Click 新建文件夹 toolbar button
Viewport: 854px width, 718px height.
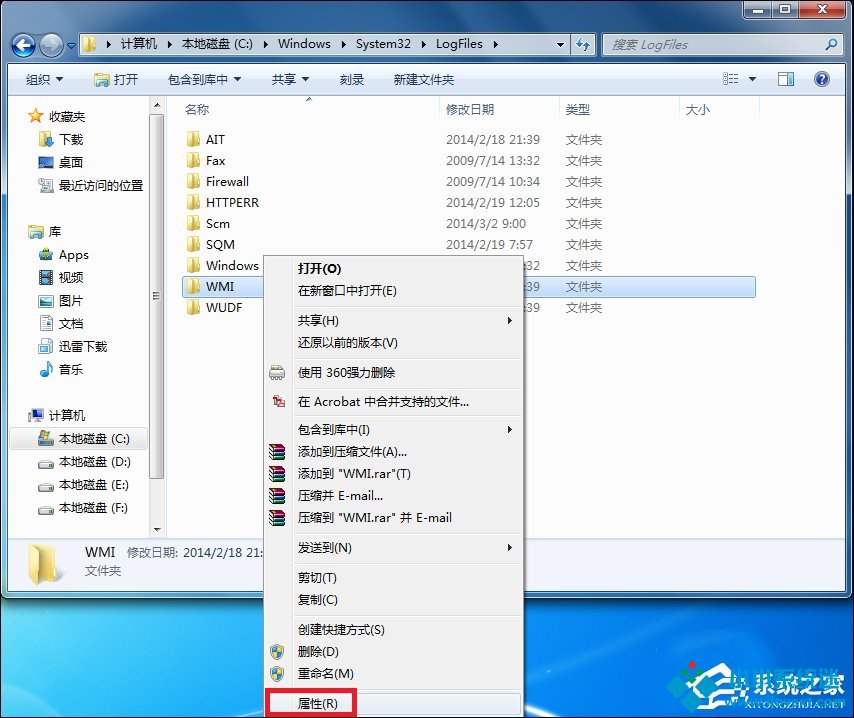424,80
